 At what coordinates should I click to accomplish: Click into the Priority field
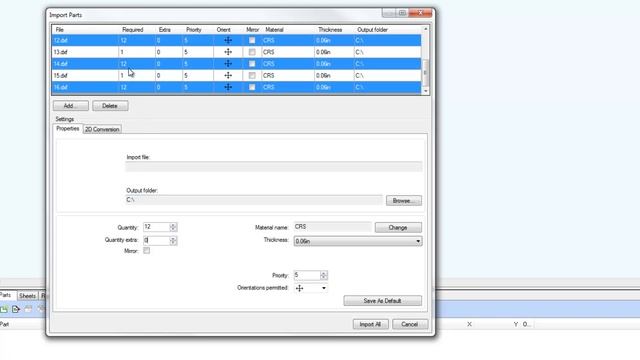307,275
